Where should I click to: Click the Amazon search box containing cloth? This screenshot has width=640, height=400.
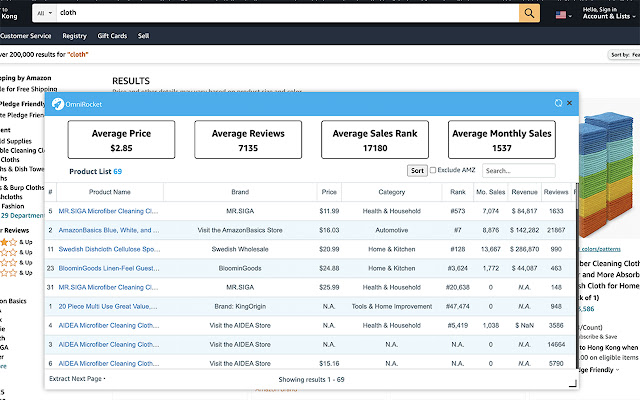coord(287,13)
